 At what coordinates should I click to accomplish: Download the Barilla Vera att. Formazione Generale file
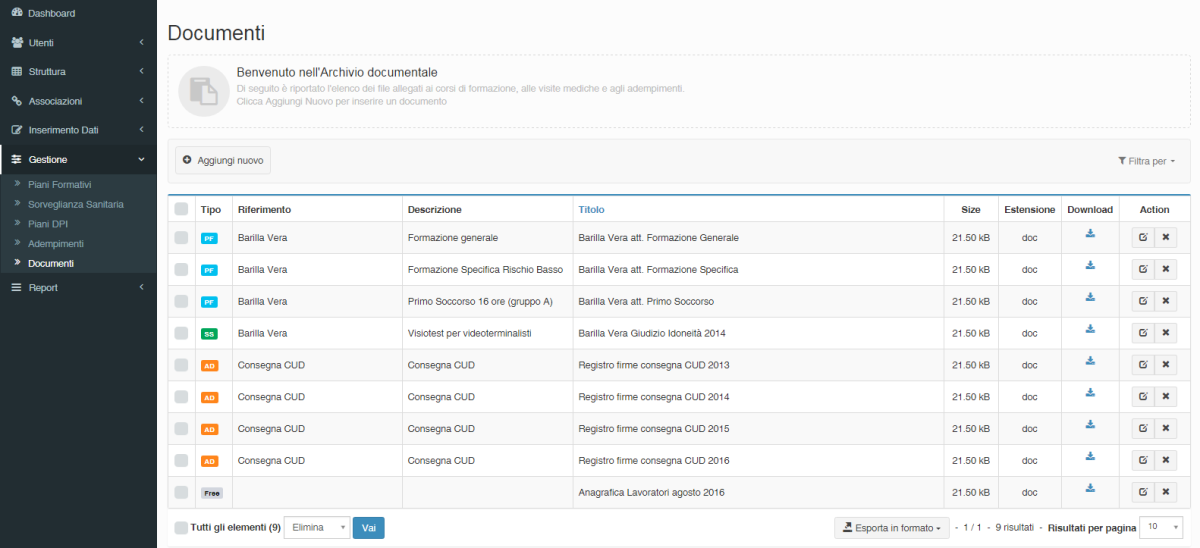click(x=1090, y=235)
